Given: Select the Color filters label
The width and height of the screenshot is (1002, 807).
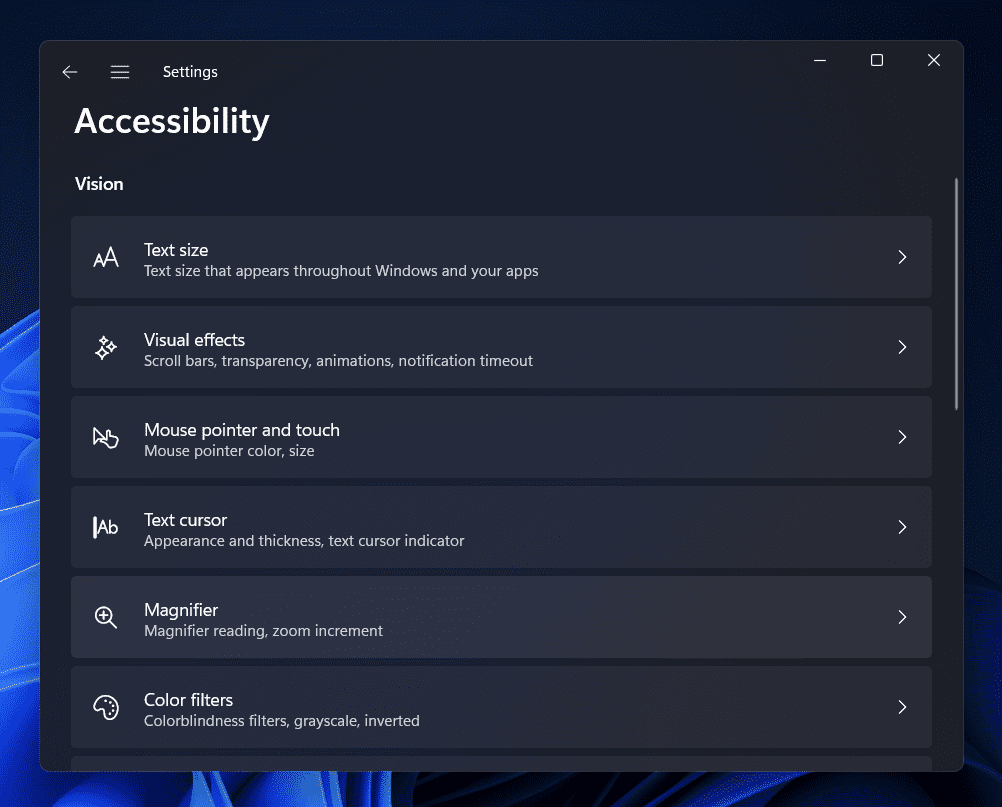Looking at the screenshot, I should point(188,700).
